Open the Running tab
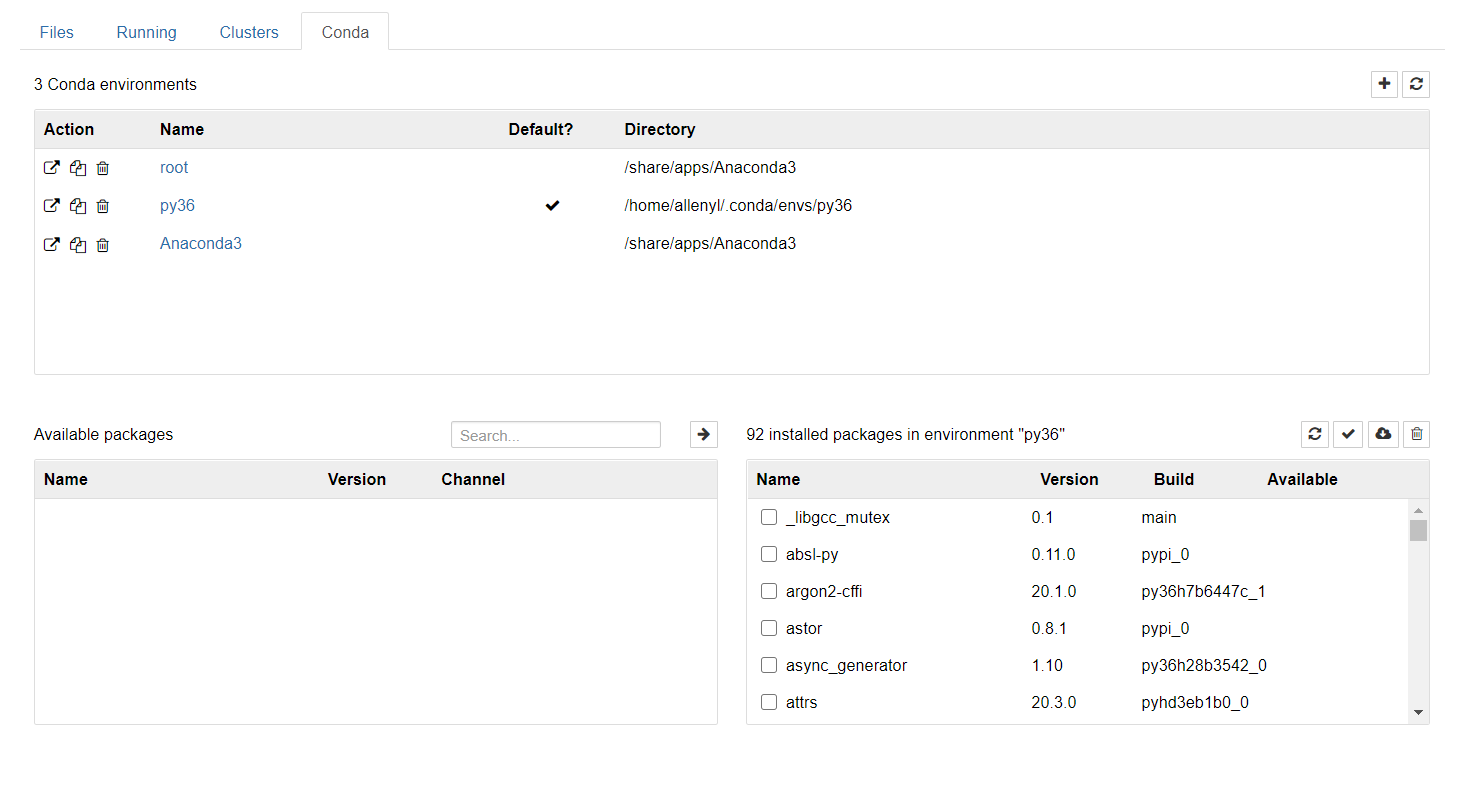The image size is (1470, 785). coord(146,32)
